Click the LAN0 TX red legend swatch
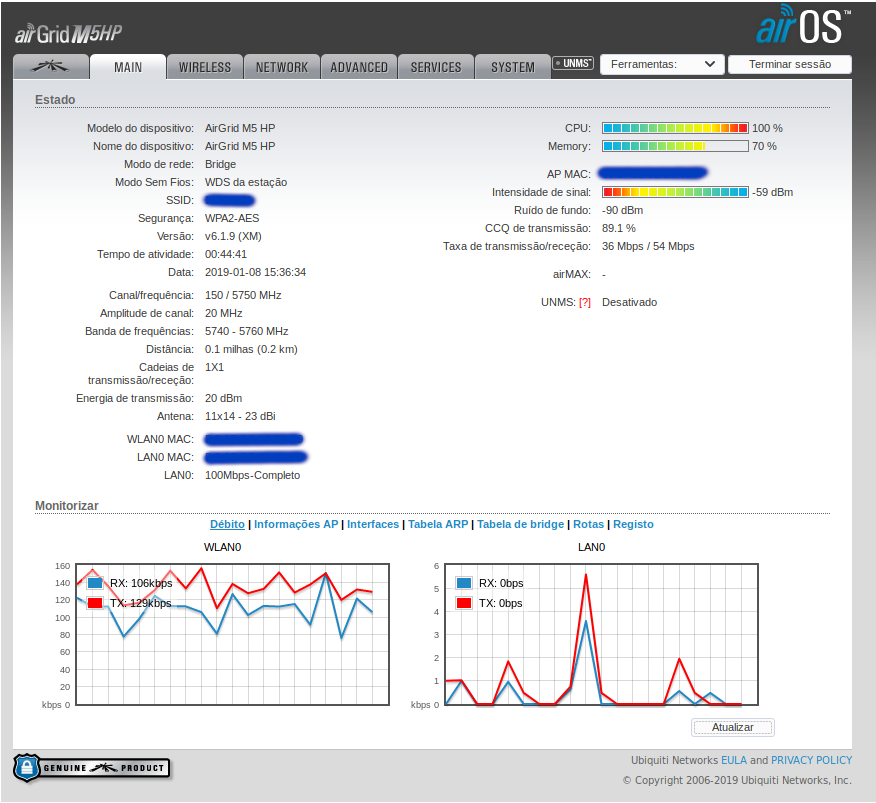Viewport: 876px width, 803px height. click(x=464, y=603)
